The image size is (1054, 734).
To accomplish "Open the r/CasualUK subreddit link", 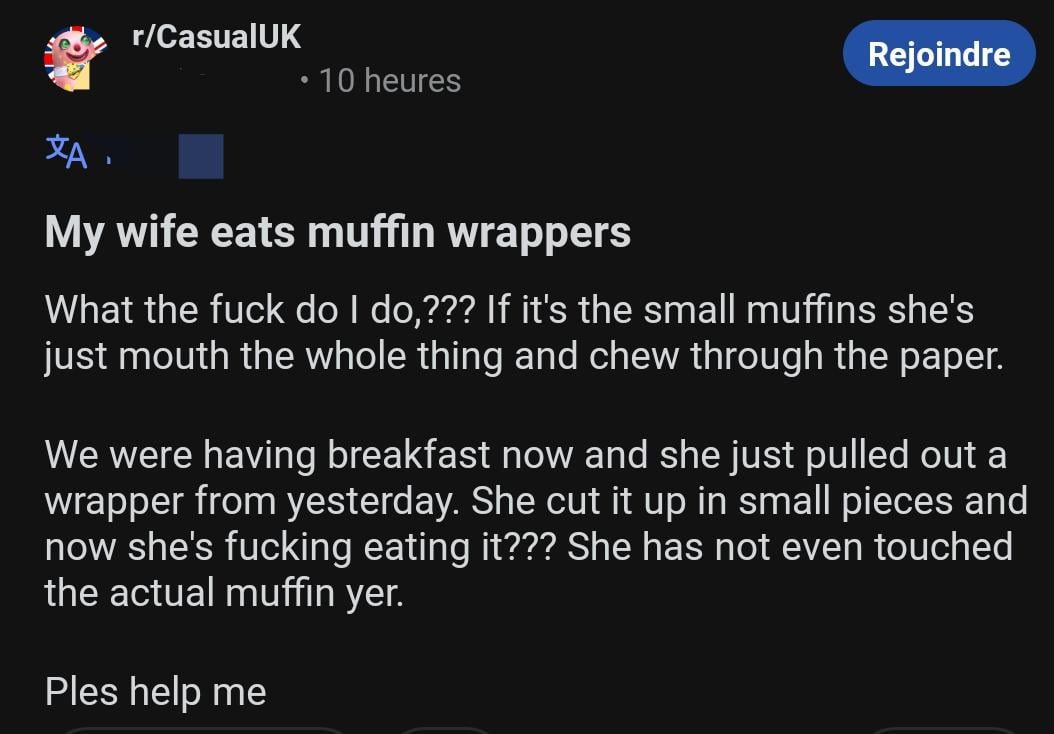I will 216,37.
